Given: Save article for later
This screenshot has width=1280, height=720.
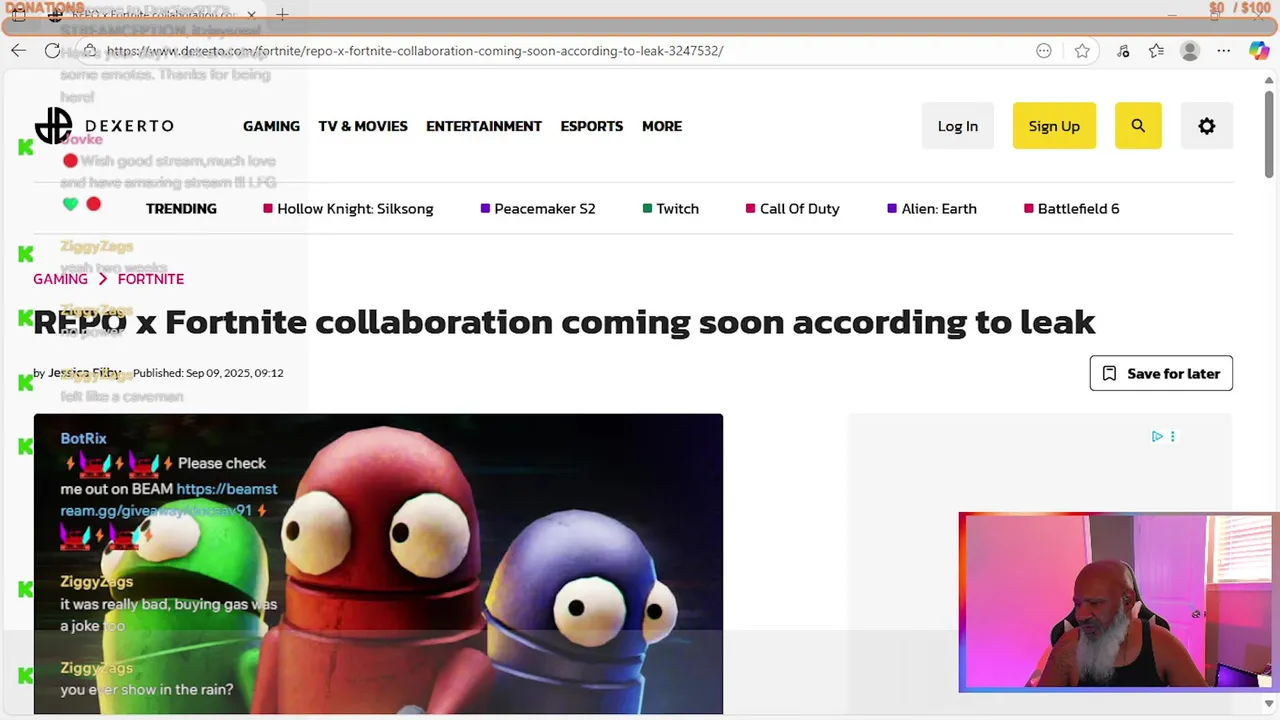Looking at the screenshot, I should click(x=1161, y=373).
